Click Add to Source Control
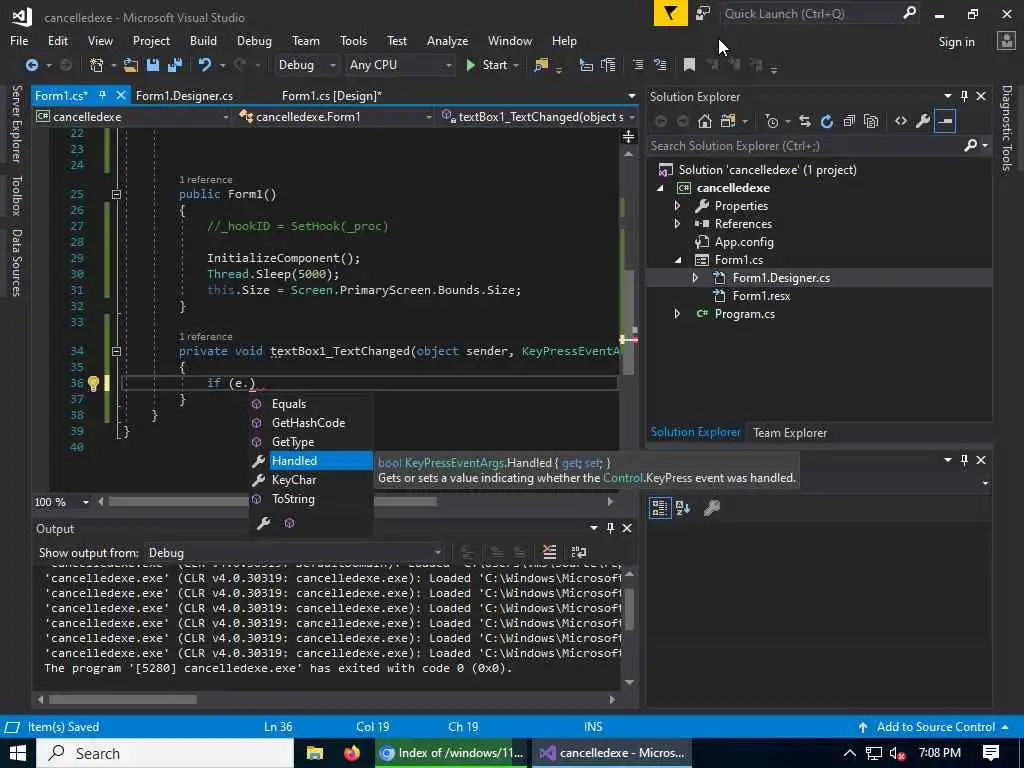Viewport: 1024px width, 768px height. [x=935, y=727]
